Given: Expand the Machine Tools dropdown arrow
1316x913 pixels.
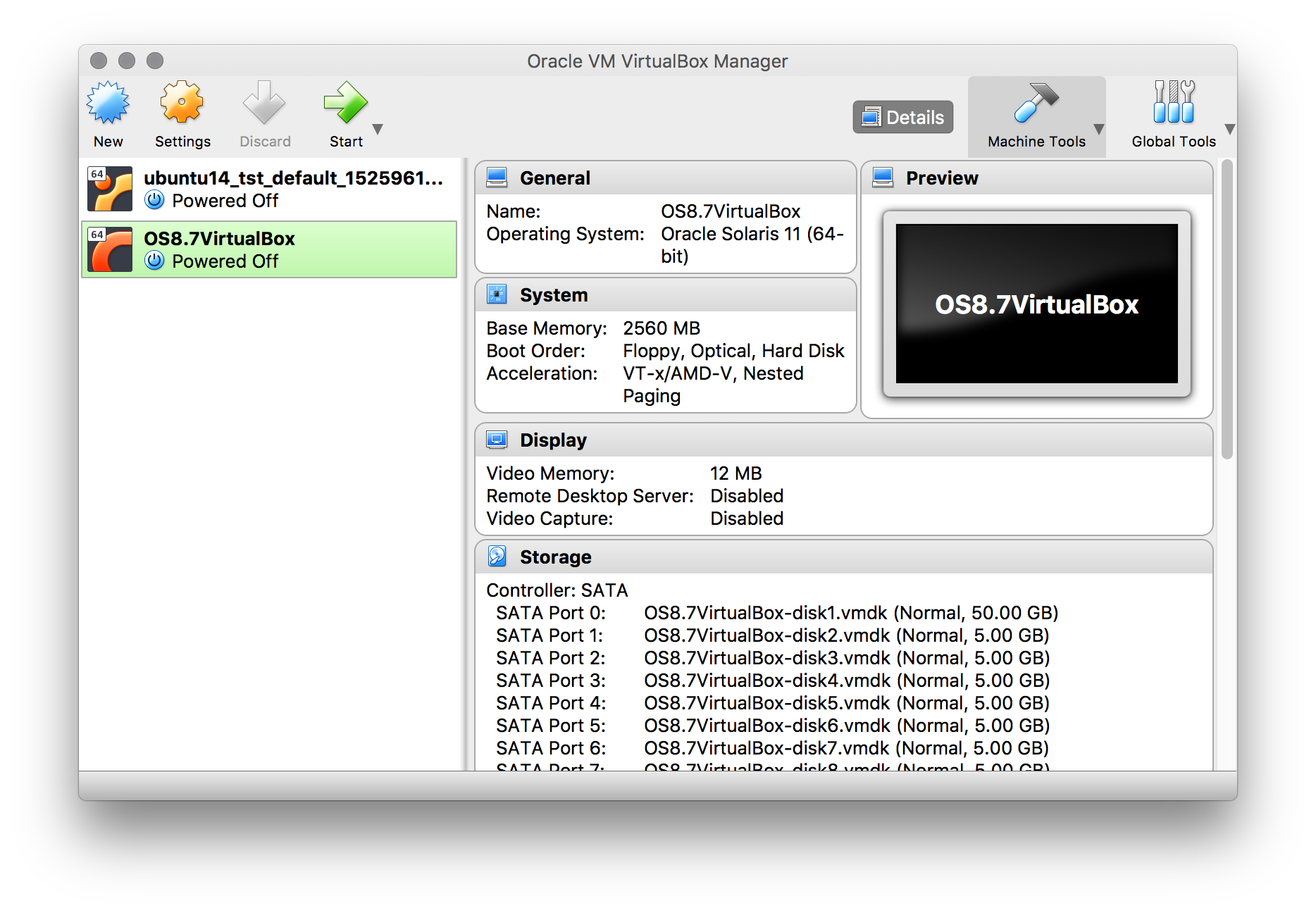Looking at the screenshot, I should click(1099, 129).
